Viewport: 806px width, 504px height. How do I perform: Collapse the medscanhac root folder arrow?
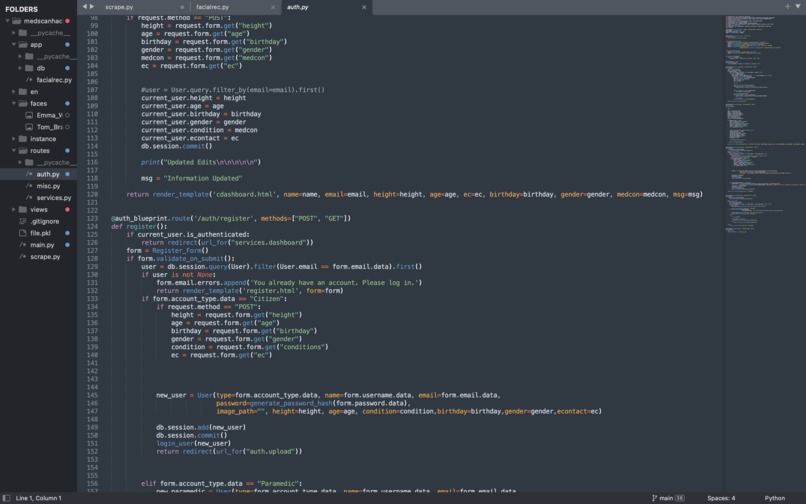pyautogui.click(x=8, y=21)
